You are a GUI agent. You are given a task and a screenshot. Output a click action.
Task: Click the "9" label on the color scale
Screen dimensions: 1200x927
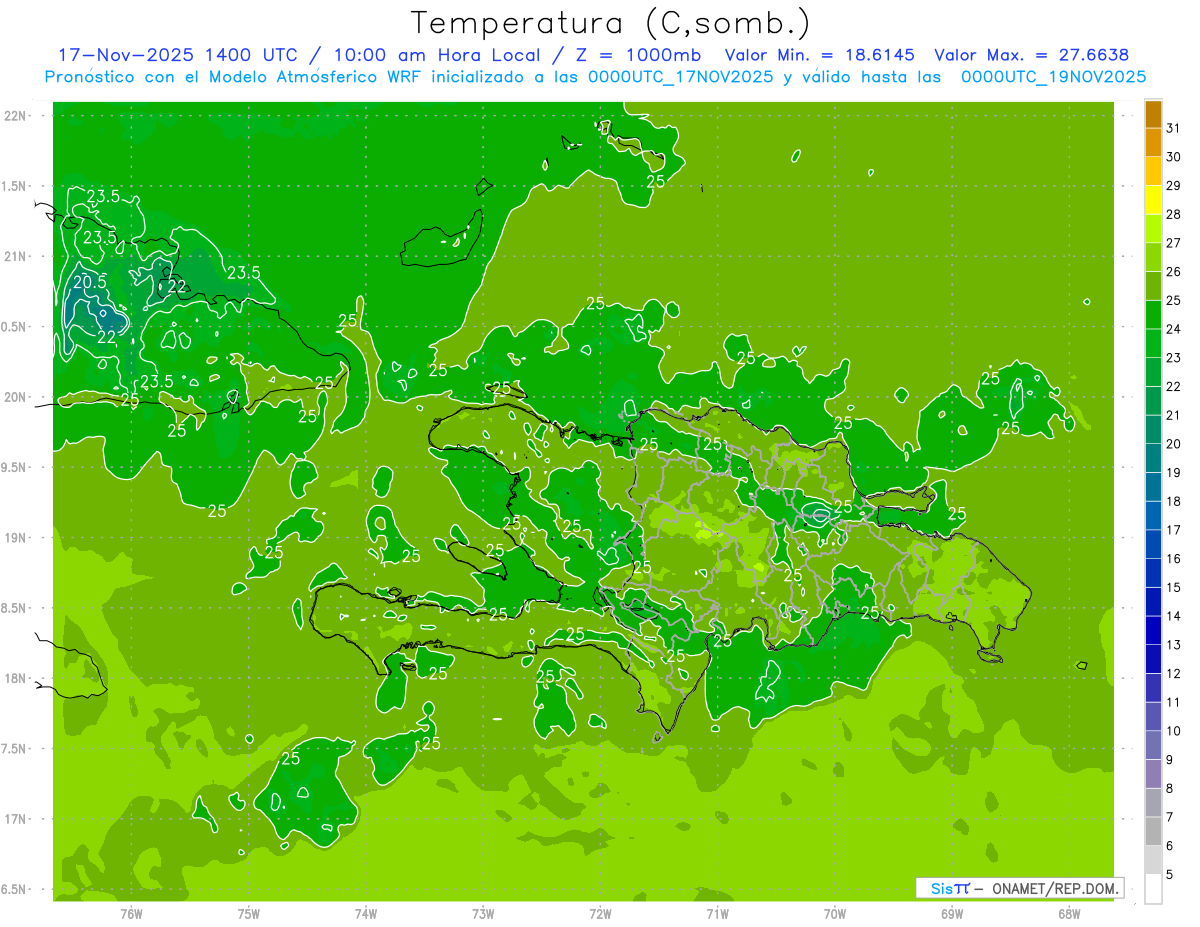pos(1170,760)
